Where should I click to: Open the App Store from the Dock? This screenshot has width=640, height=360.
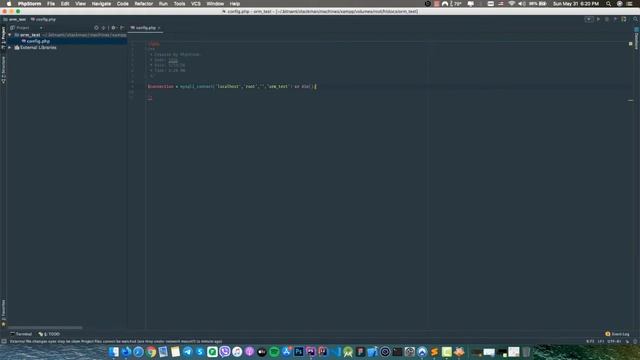click(287, 351)
